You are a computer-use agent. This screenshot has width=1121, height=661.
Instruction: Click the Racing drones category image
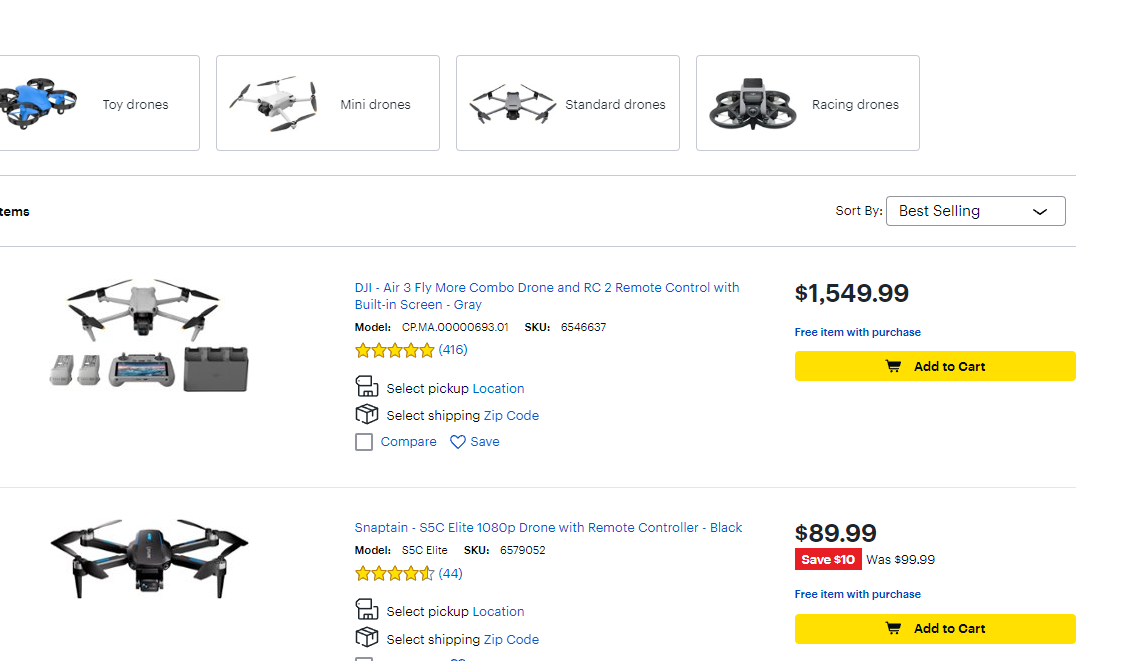coord(752,104)
